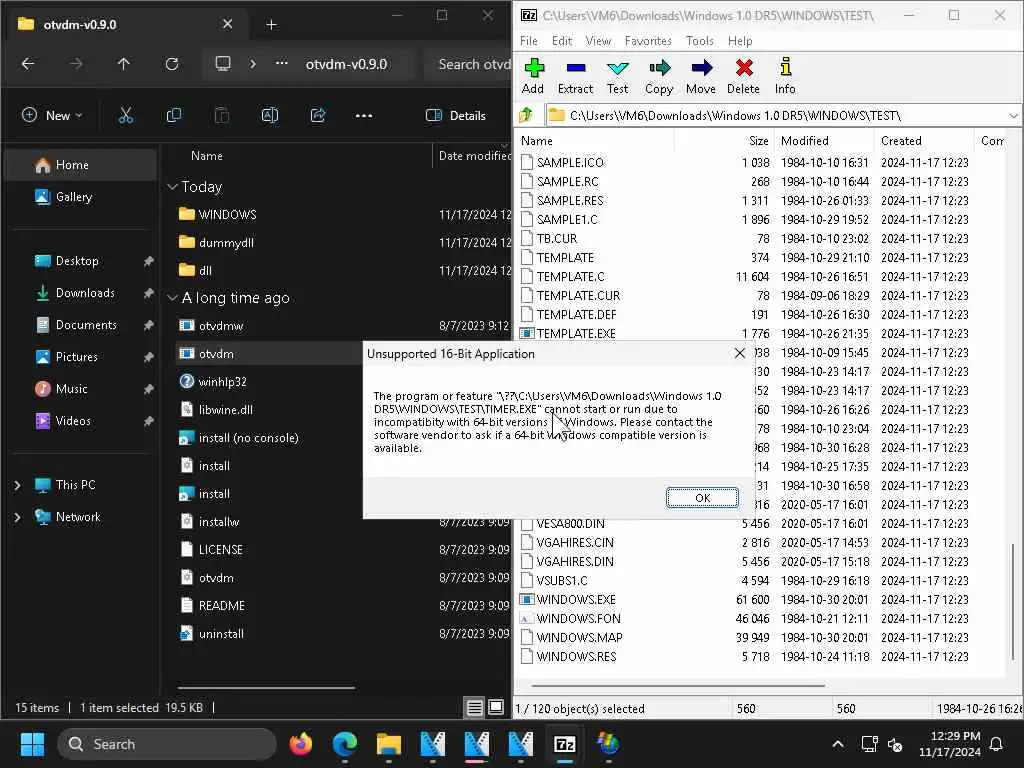Sort 7-Zip list by Modified column
1024x768 pixels.
pos(805,140)
